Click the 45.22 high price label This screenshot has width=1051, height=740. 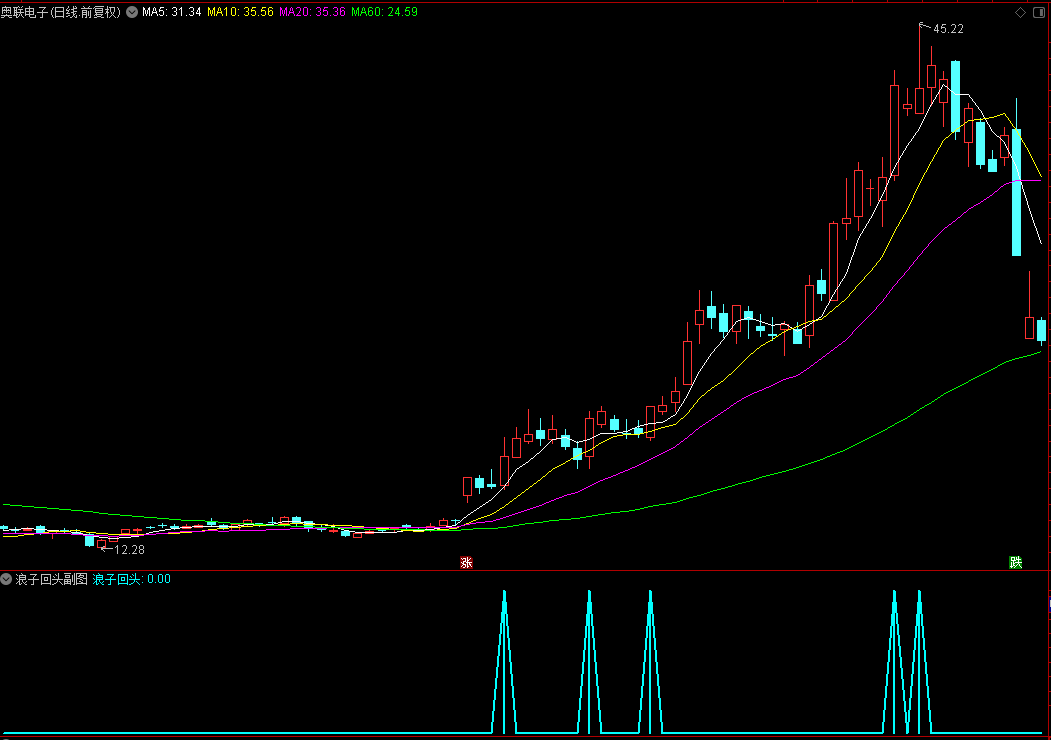tap(948, 29)
